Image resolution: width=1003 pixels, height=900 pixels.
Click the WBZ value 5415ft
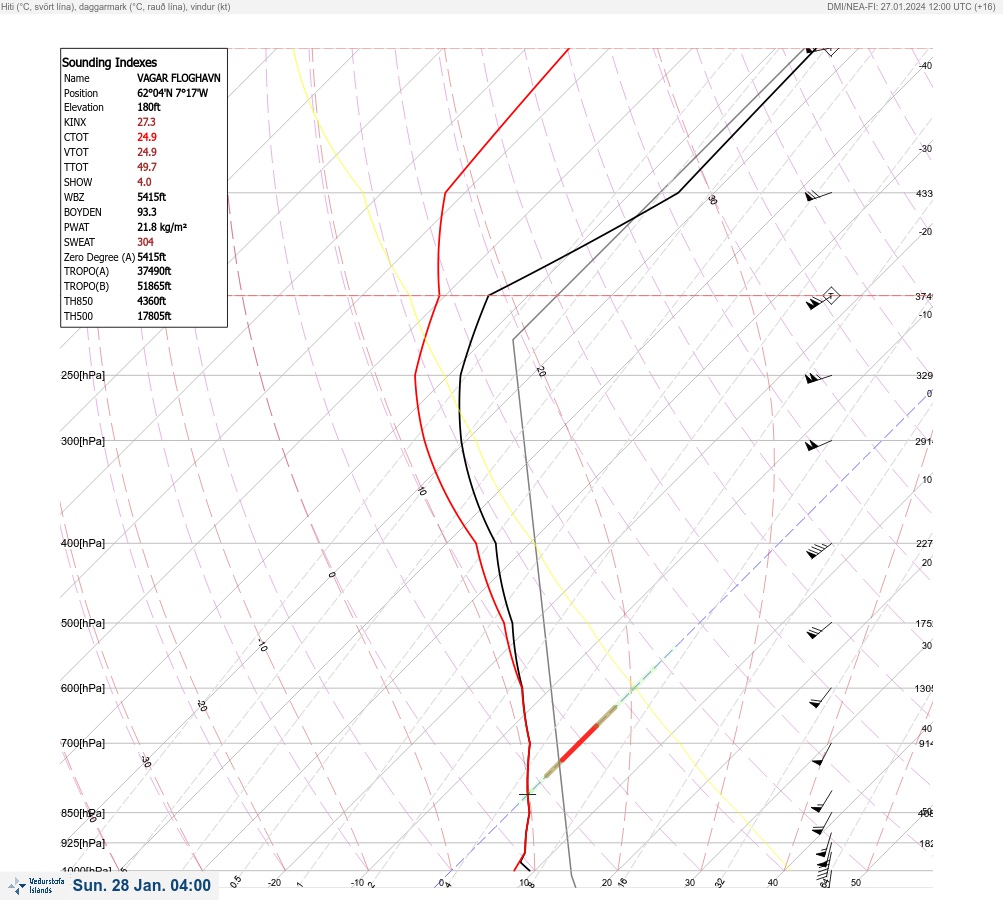click(151, 197)
